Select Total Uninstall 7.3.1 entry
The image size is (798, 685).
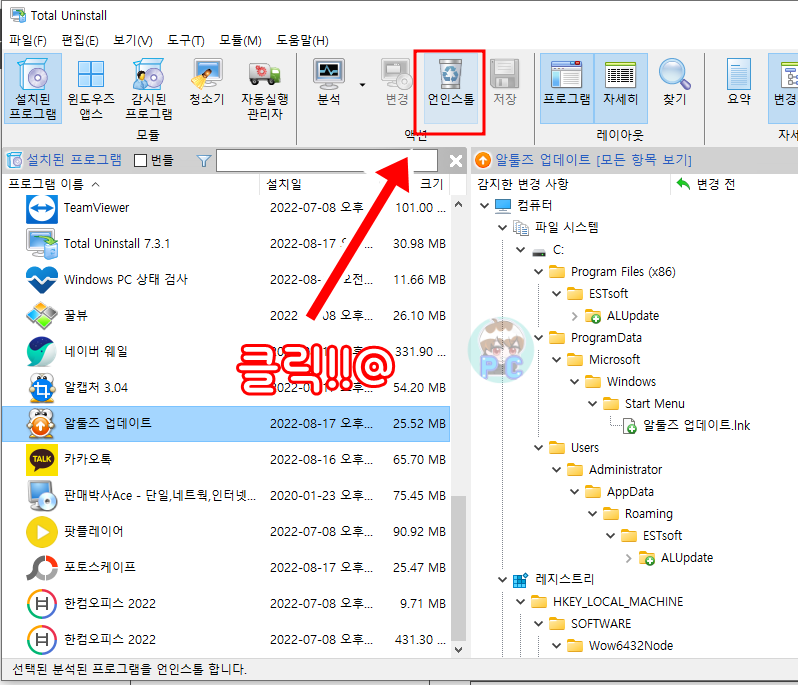(x=226, y=244)
